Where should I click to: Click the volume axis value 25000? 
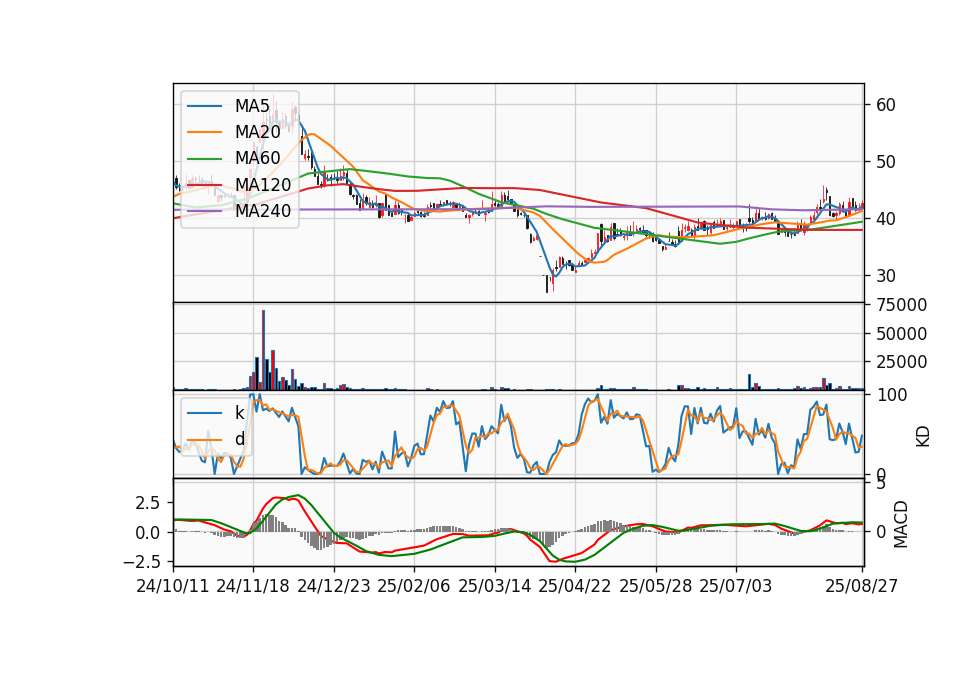coord(901,362)
